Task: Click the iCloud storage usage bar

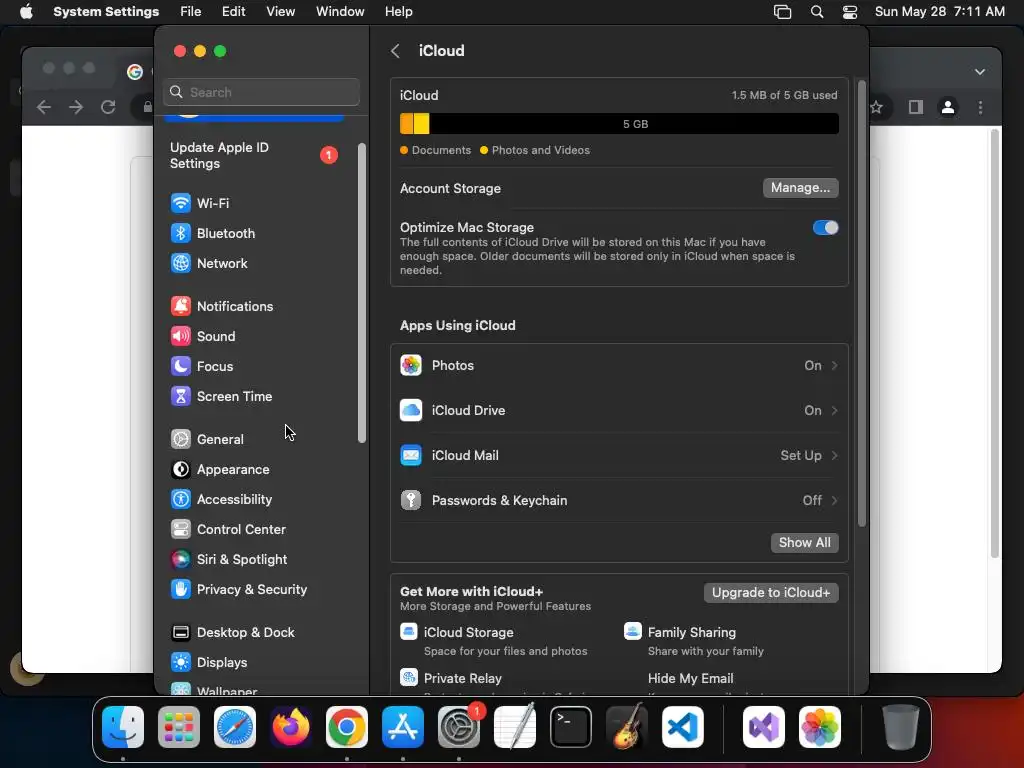Action: pyautogui.click(x=619, y=124)
